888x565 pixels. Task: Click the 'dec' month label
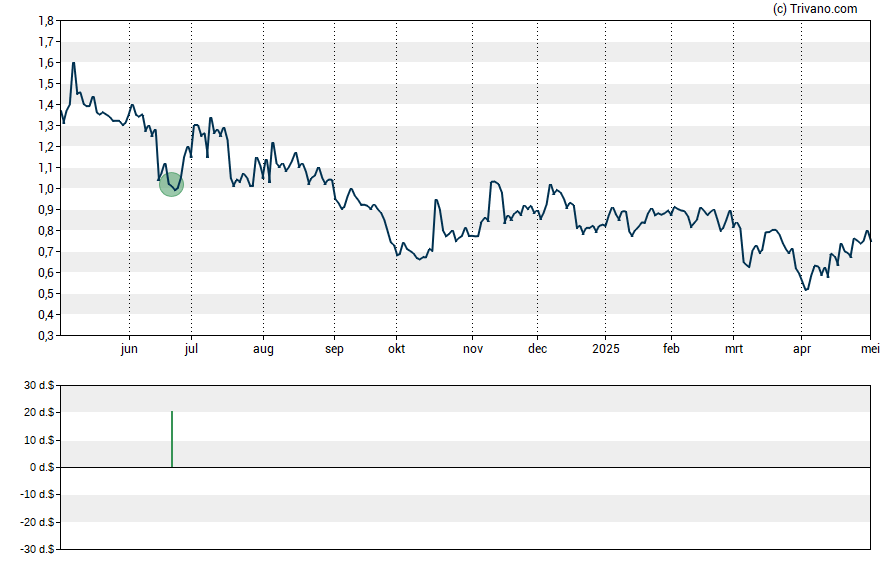point(537,349)
